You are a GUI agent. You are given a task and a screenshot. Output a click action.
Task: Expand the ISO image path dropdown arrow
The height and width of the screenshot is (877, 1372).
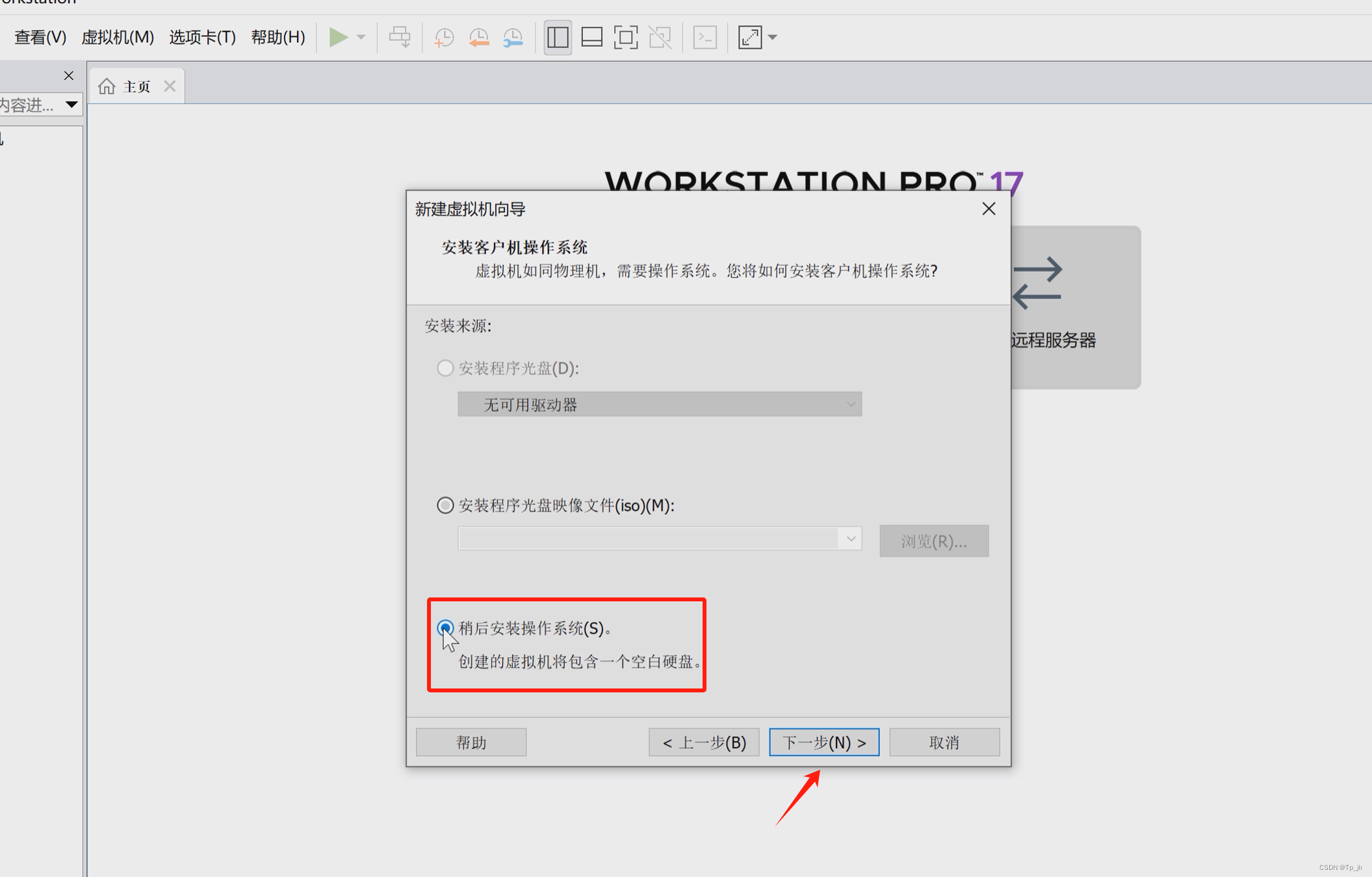click(851, 538)
